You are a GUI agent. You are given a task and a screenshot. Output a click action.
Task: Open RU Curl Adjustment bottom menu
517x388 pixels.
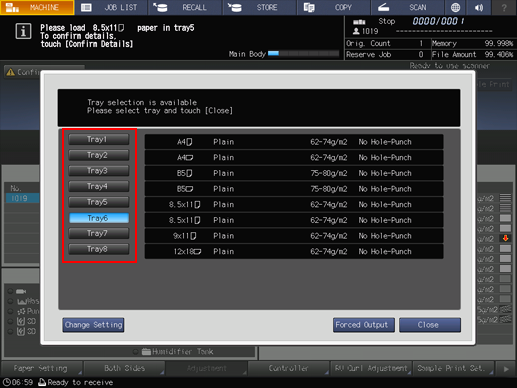371,368
